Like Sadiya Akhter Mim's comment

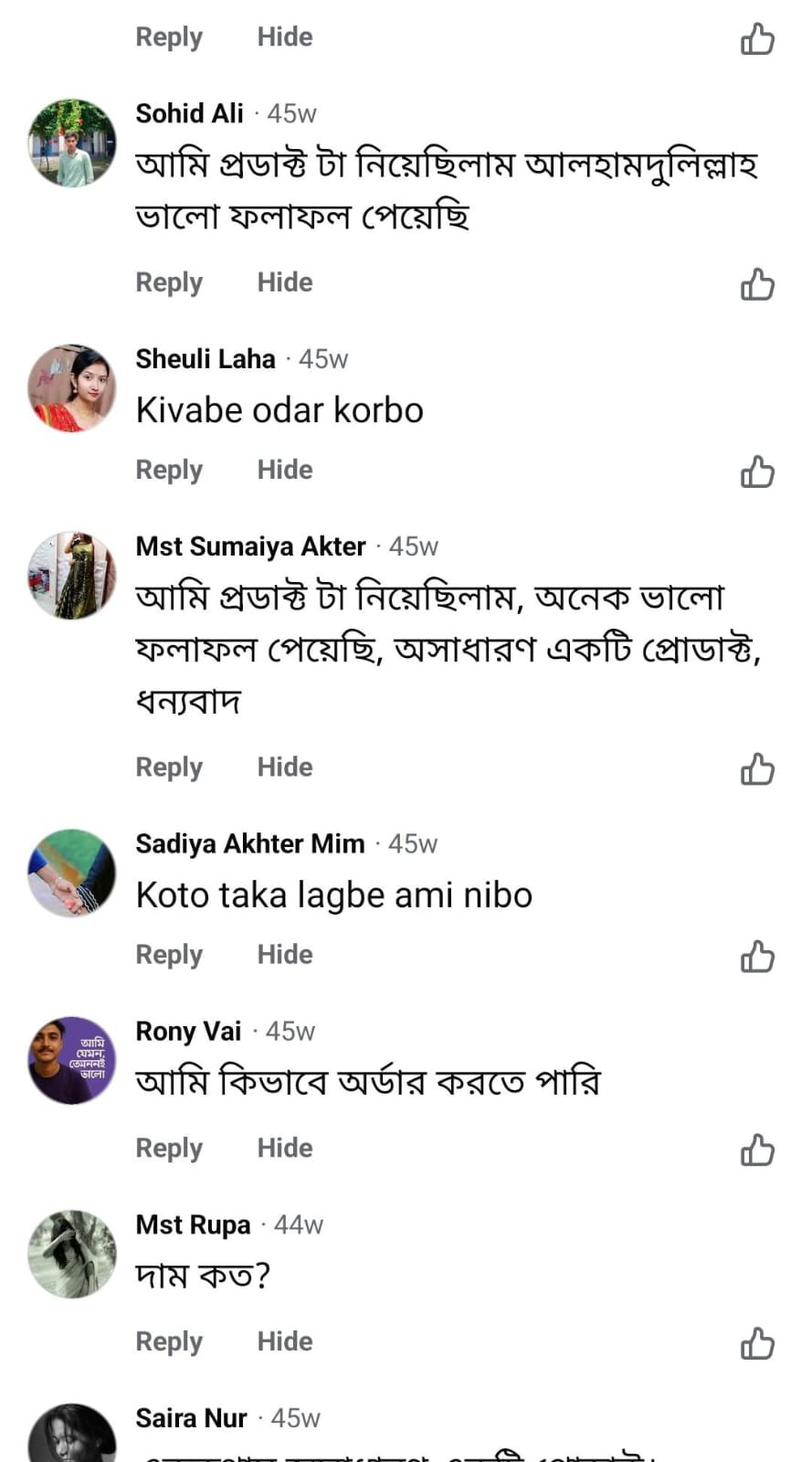click(x=757, y=957)
